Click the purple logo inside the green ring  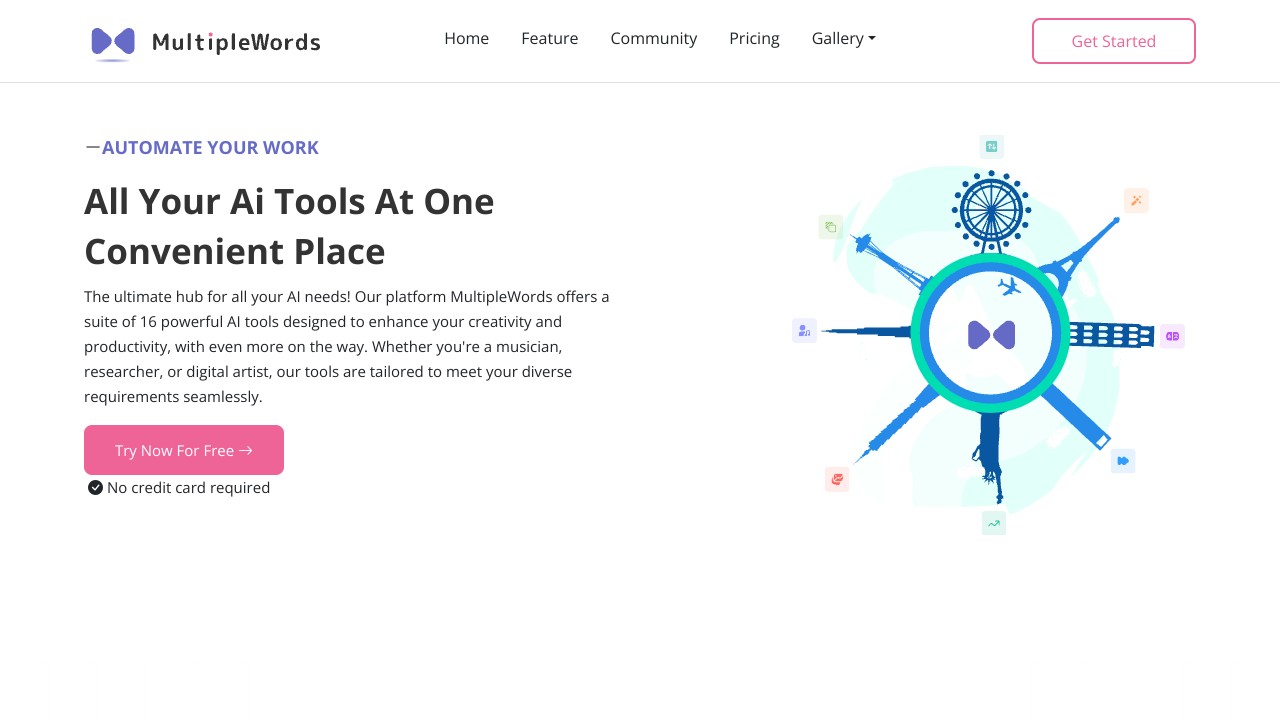click(x=992, y=335)
